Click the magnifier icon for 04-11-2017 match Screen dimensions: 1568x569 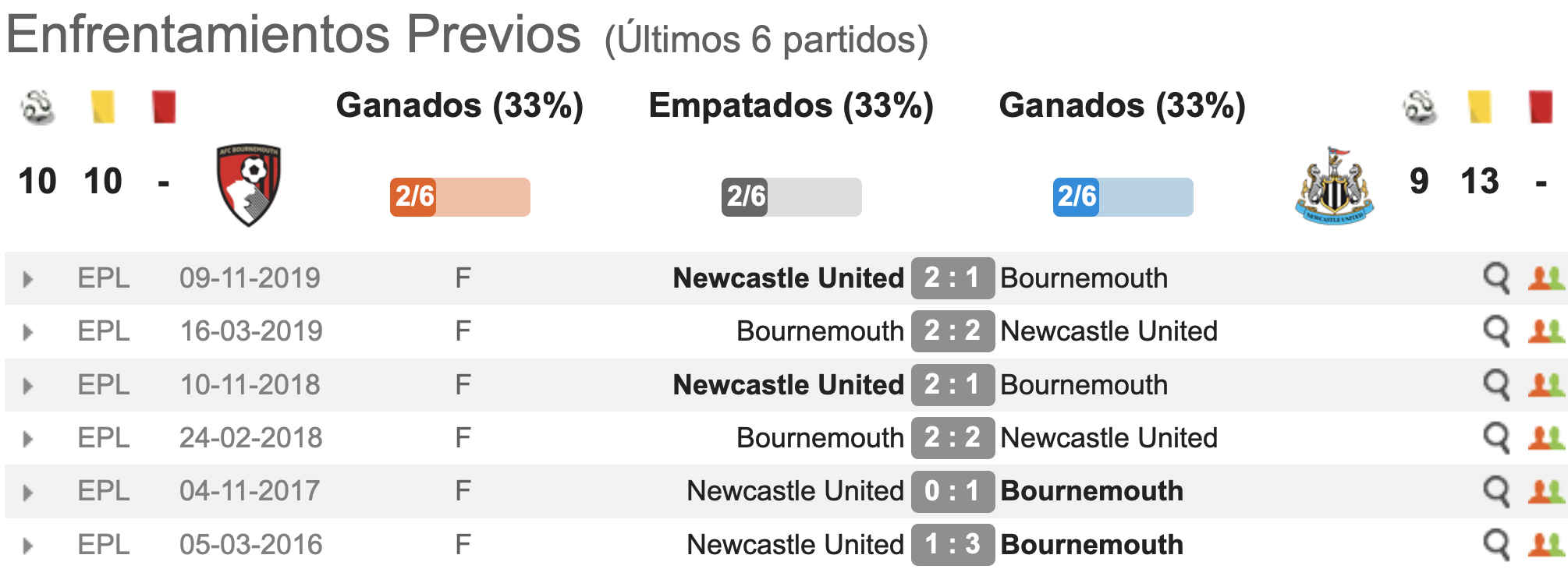[x=1496, y=492]
